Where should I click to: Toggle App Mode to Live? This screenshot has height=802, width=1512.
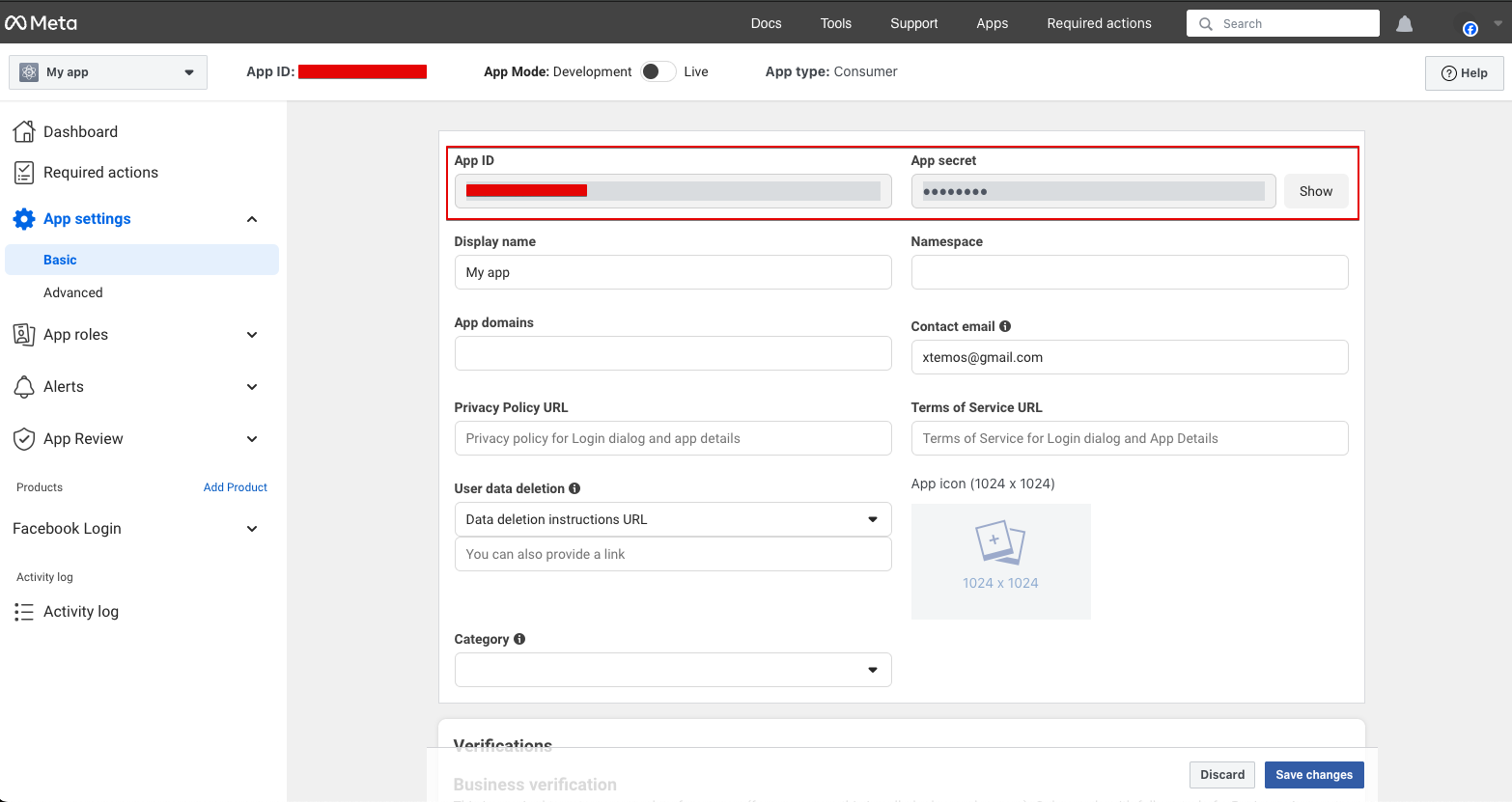[658, 71]
